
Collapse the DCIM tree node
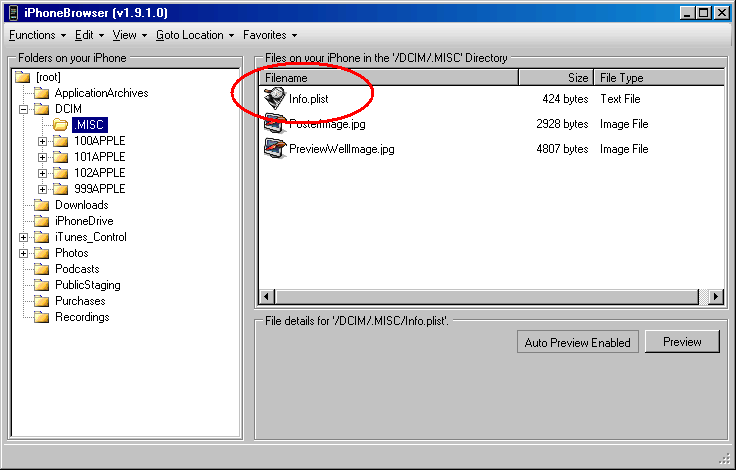pyautogui.click(x=23, y=109)
